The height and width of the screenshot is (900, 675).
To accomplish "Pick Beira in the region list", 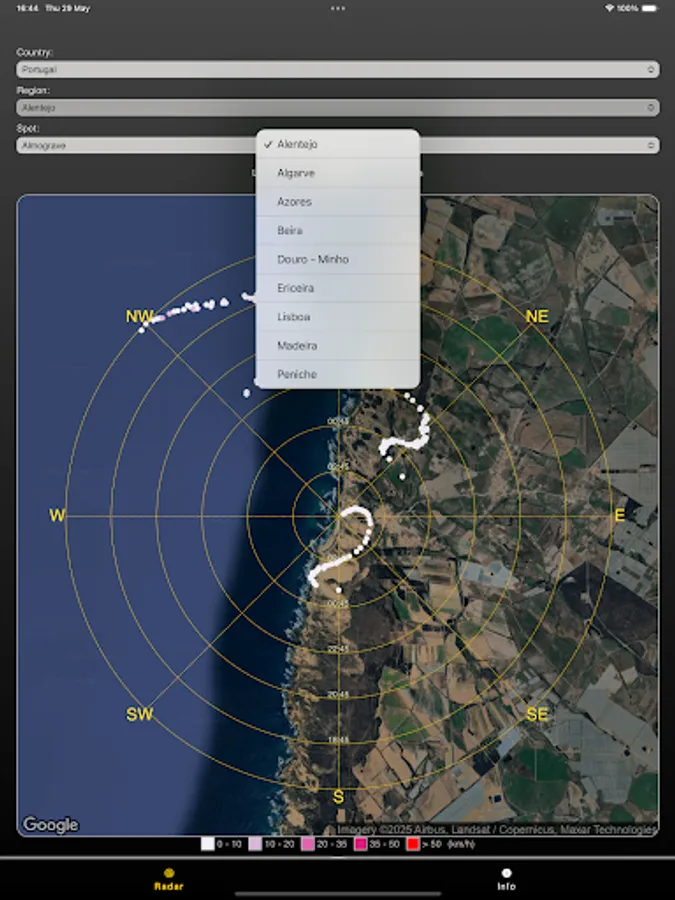I will 338,230.
